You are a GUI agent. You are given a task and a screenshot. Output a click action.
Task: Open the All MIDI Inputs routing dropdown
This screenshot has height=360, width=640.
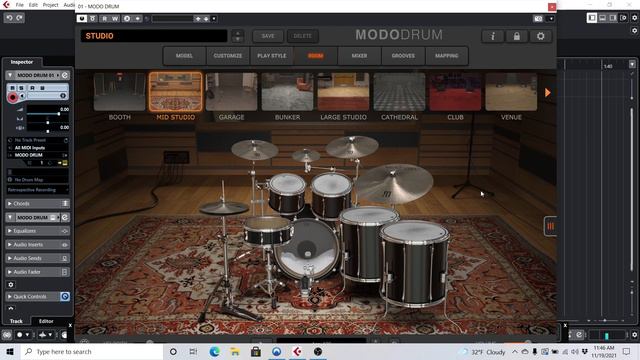click(x=38, y=148)
